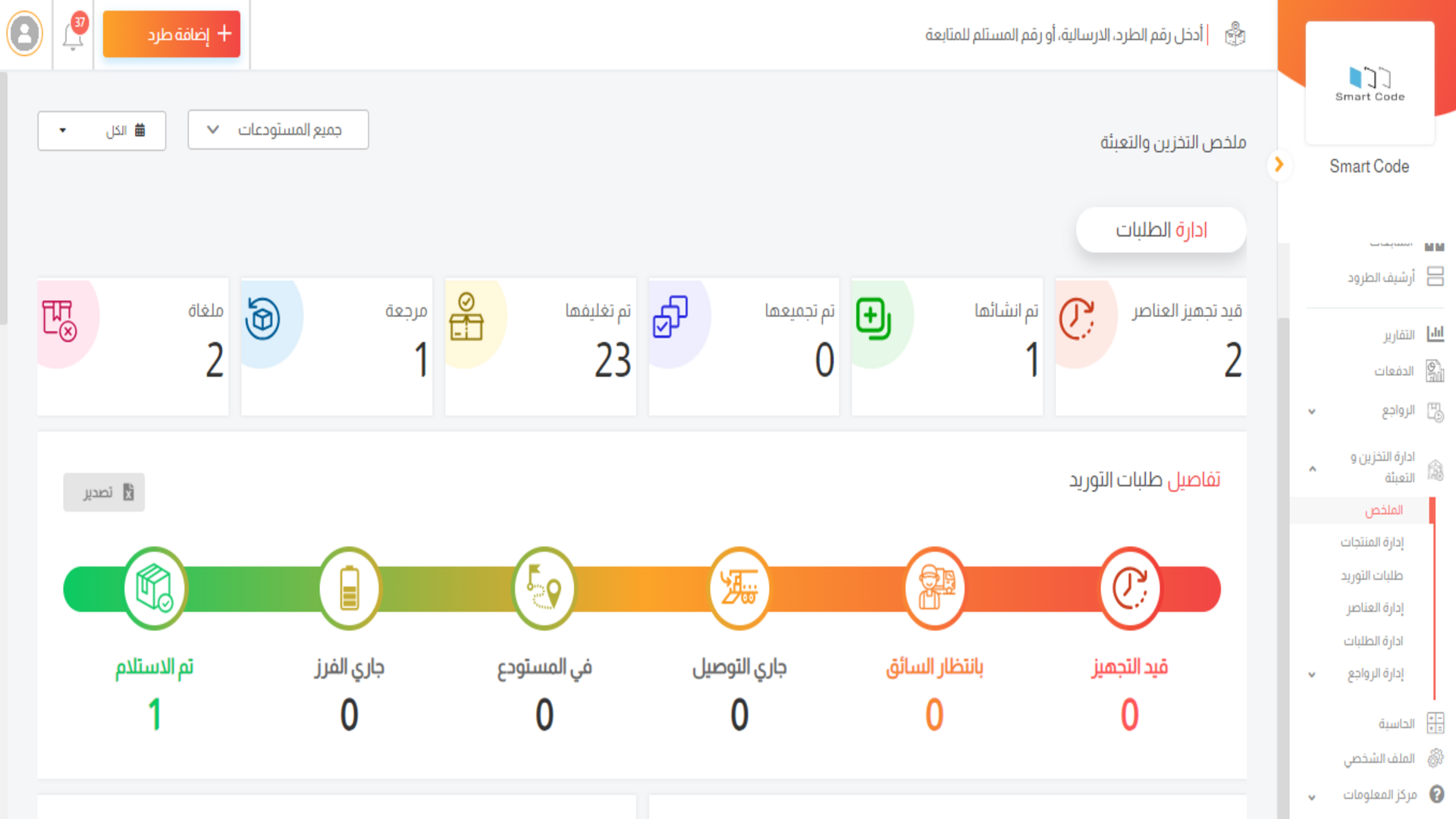Click the sorting in-progress battery icon
1456x819 pixels.
350,588
